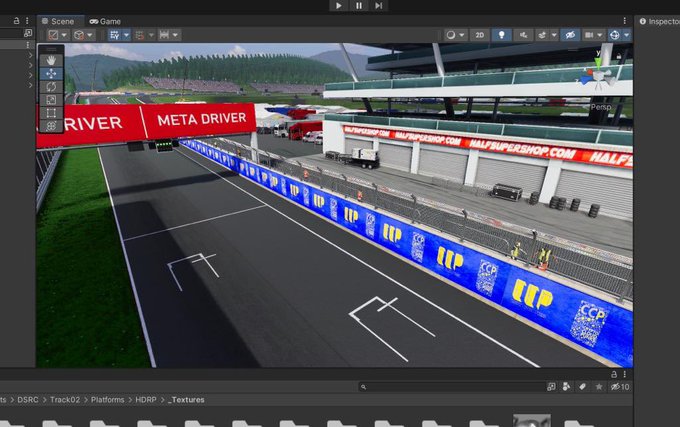Select the Move tool
Image resolution: width=680 pixels, height=427 pixels.
pos(51,73)
